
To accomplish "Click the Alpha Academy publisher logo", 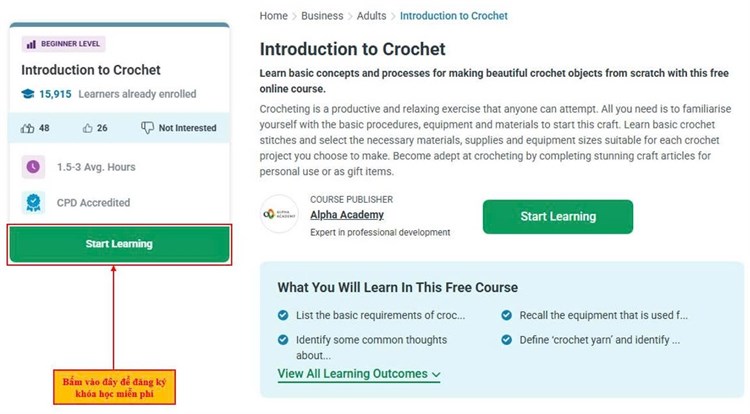I will [279, 214].
